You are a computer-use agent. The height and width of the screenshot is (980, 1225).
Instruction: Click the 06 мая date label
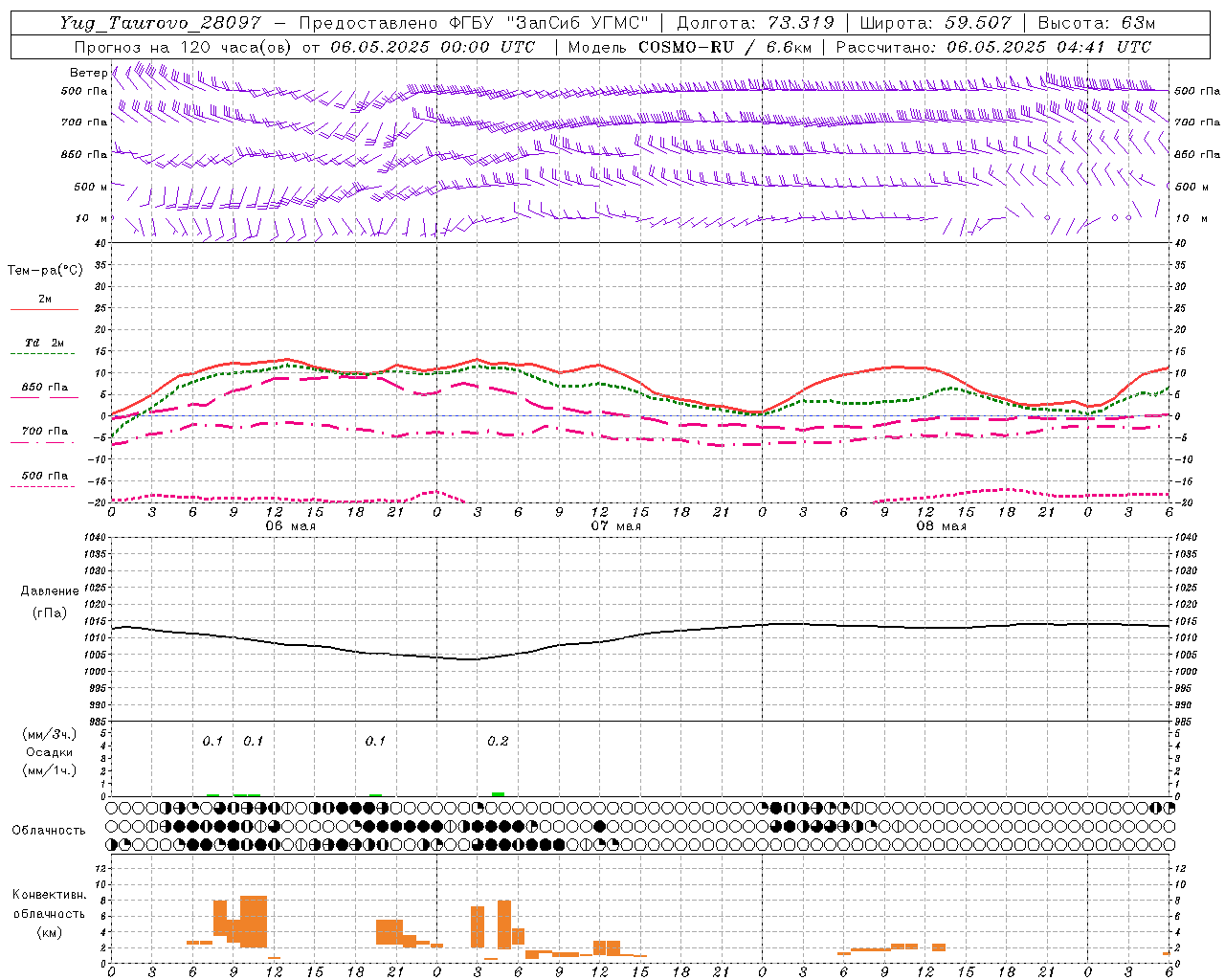(x=290, y=526)
